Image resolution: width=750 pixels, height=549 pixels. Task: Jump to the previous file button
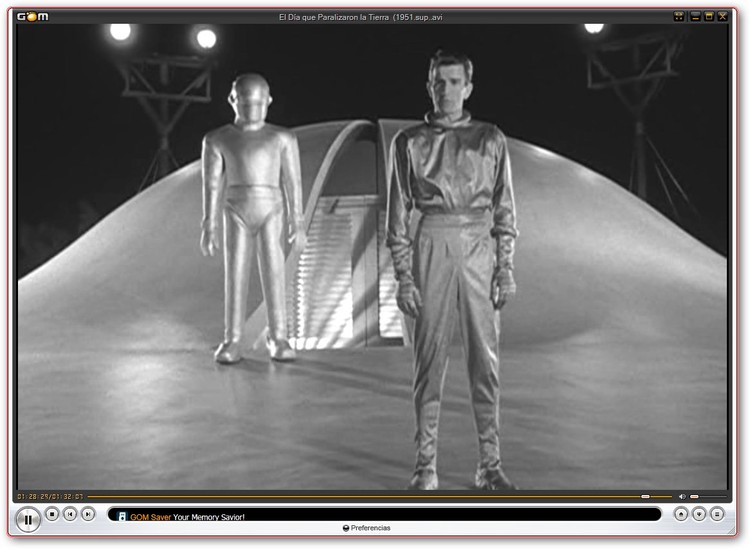tap(70, 514)
